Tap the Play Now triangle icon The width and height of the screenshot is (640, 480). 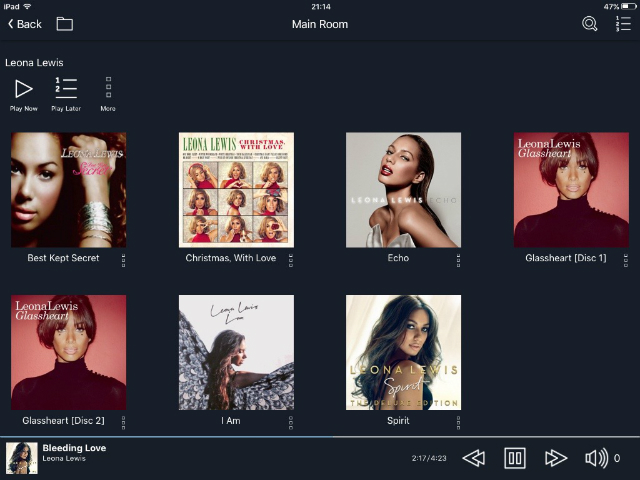(x=24, y=89)
